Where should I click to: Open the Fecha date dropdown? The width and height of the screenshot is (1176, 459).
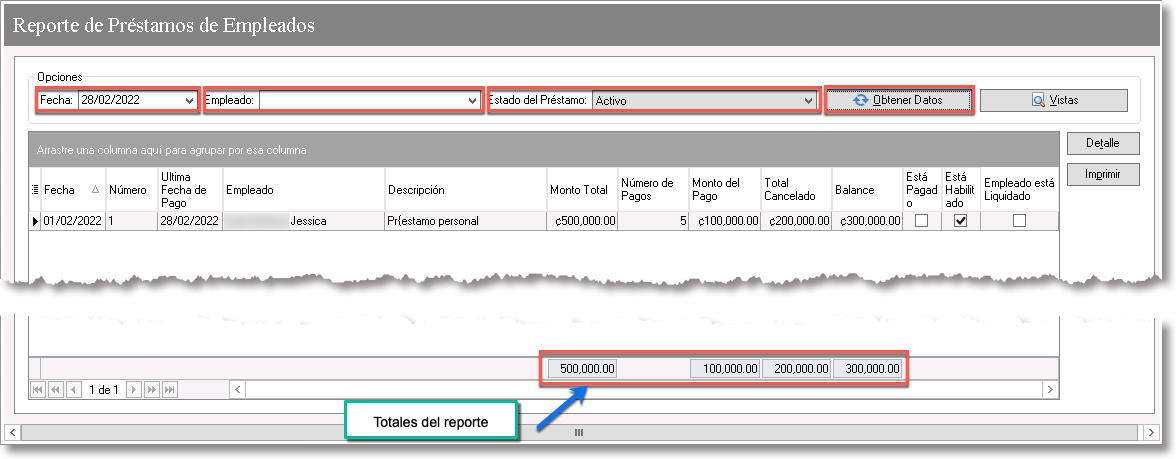(x=189, y=100)
